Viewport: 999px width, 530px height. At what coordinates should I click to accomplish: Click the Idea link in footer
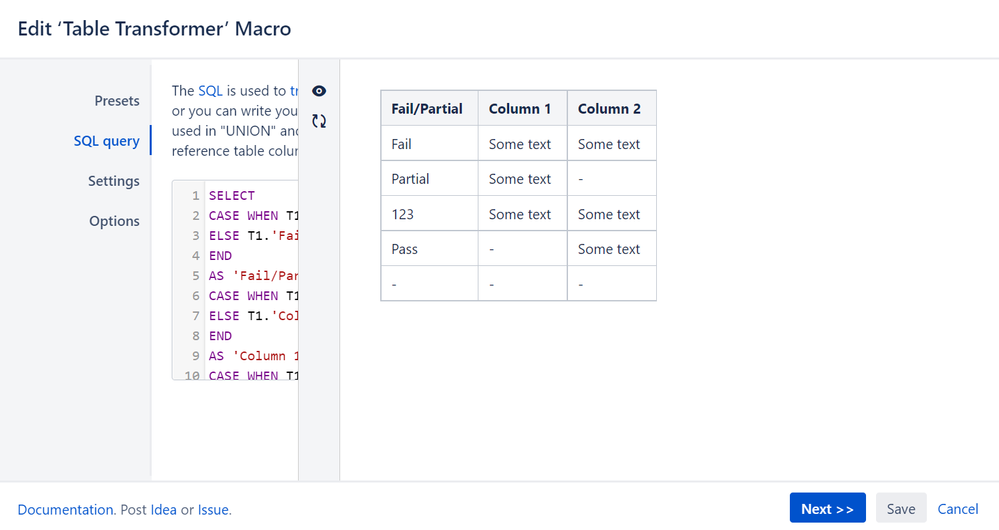tap(163, 510)
